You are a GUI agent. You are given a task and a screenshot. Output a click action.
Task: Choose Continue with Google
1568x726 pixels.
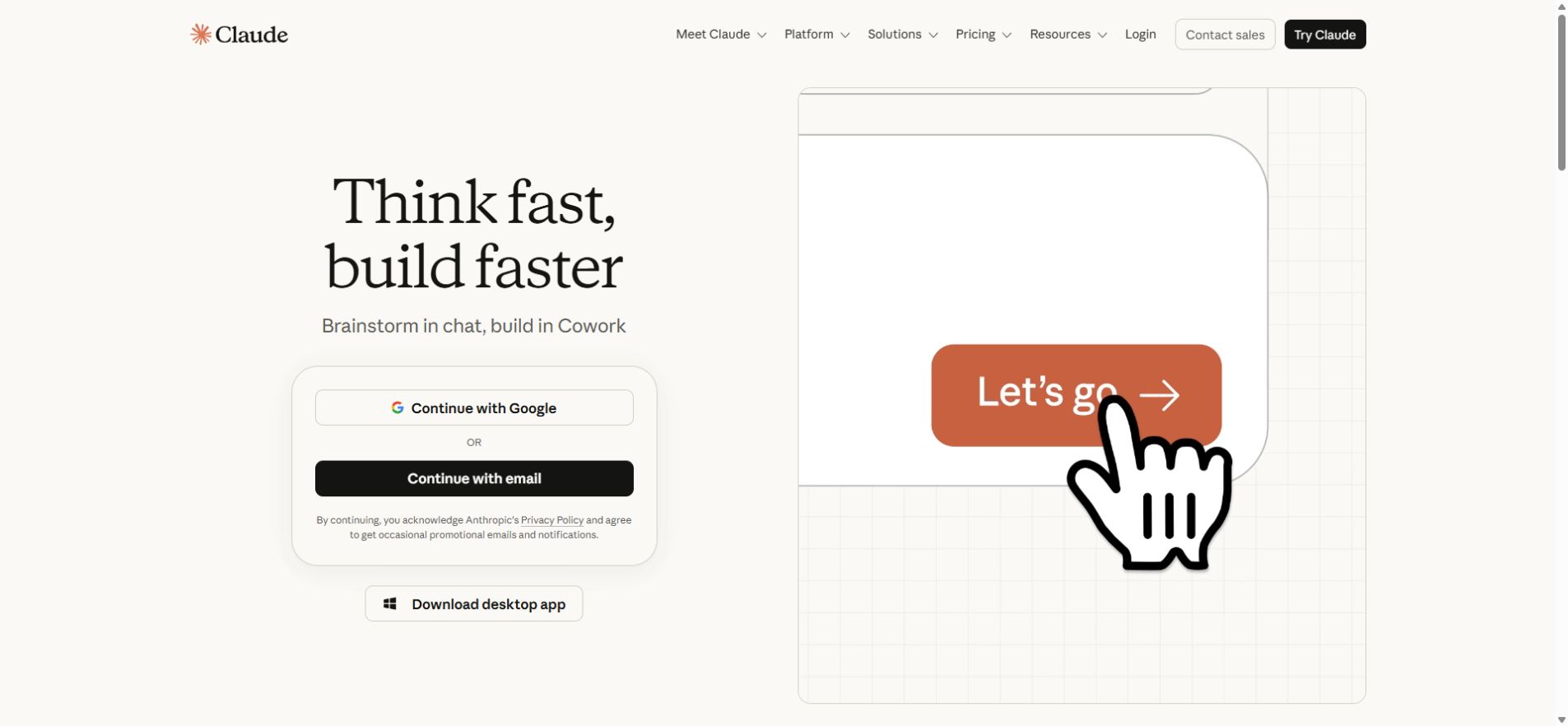click(474, 407)
